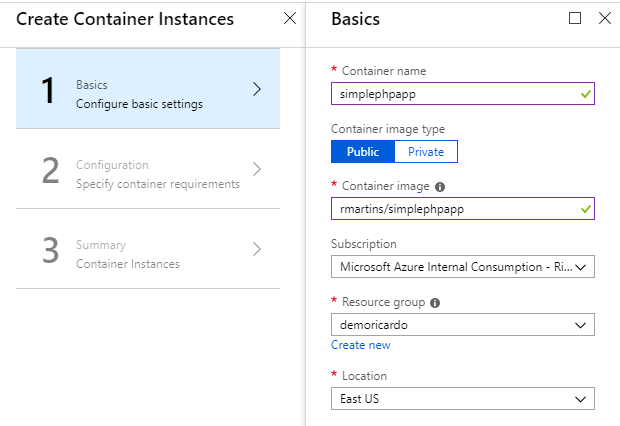620x426 pixels.
Task: Open the Resource group dropdown
Action: pos(463,325)
